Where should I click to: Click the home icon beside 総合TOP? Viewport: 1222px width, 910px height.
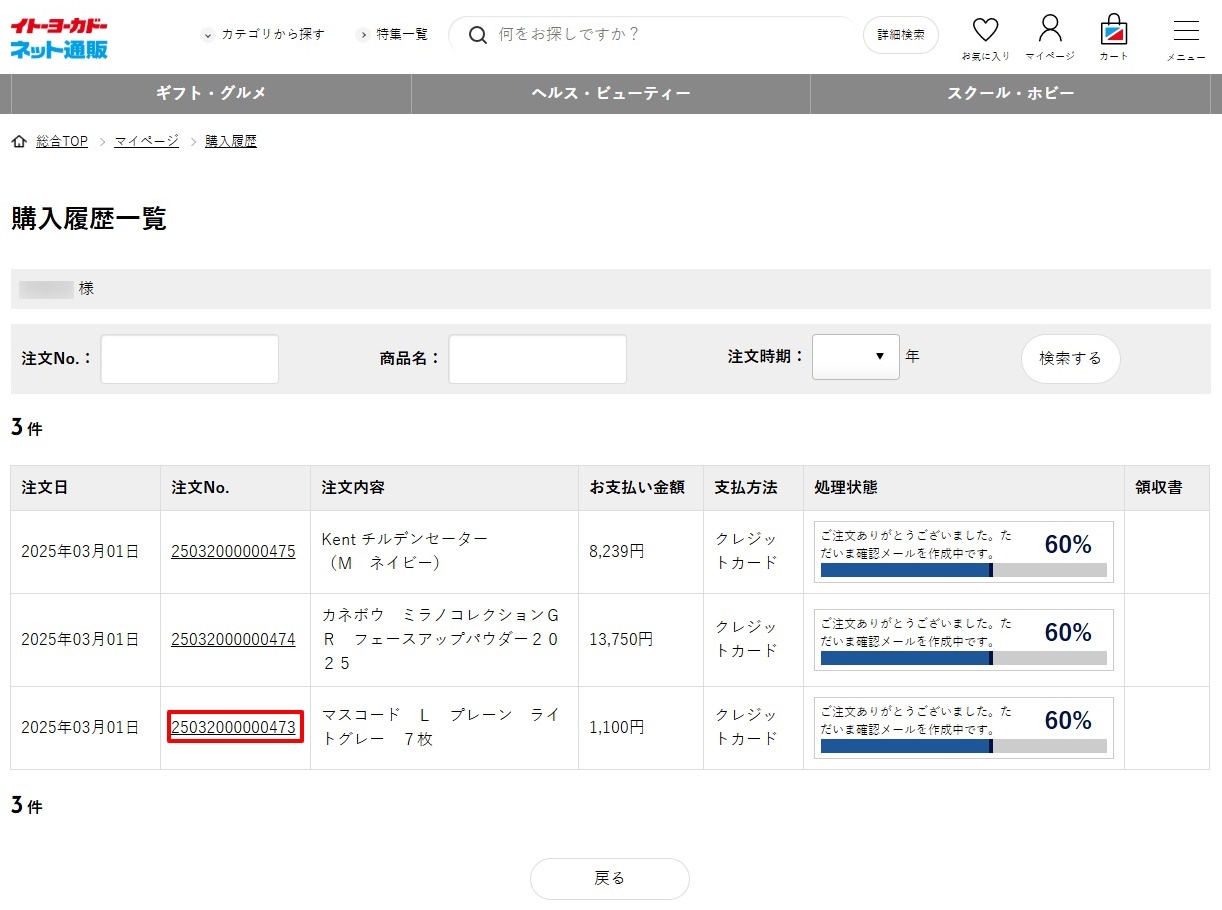19,142
